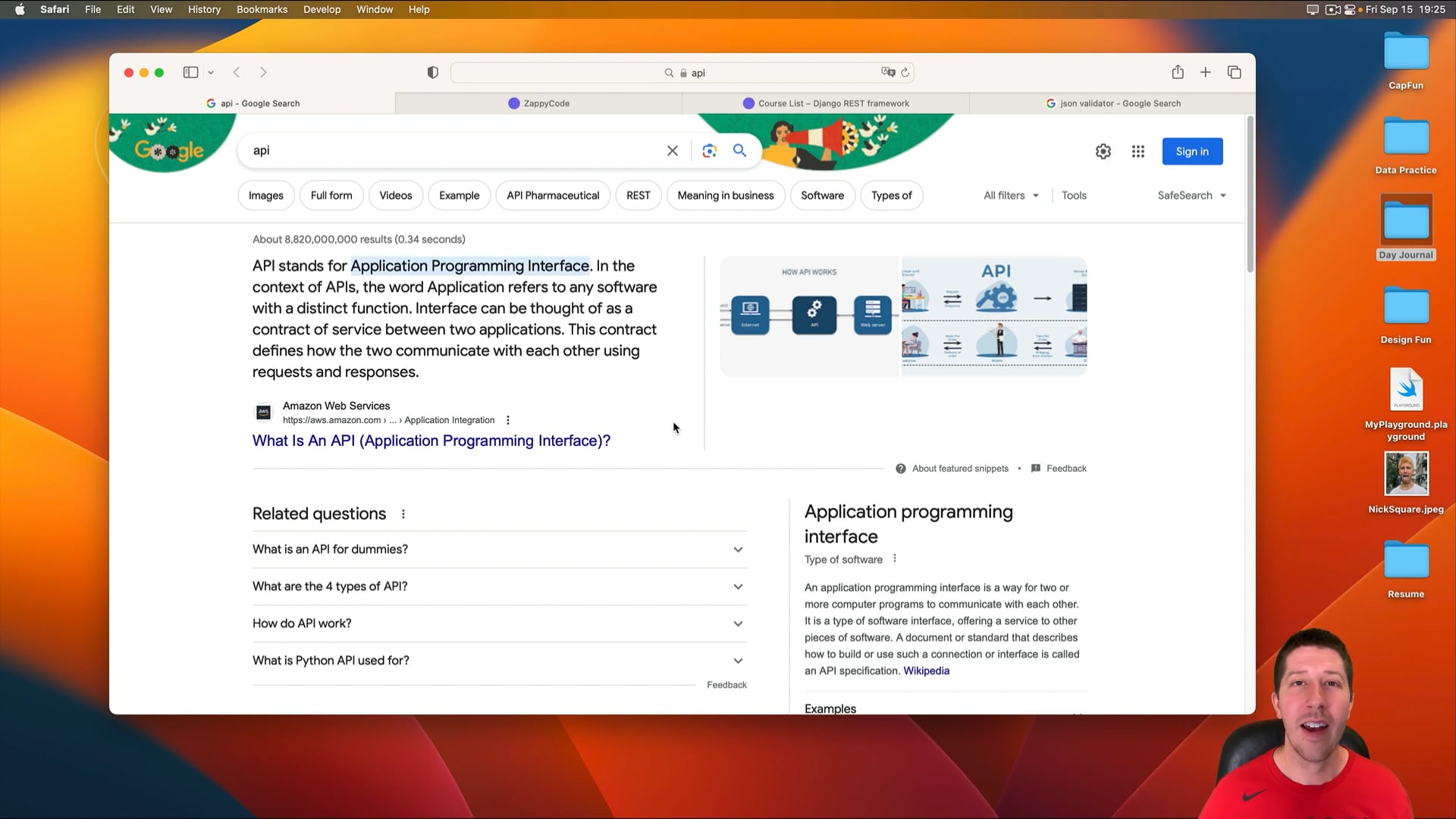The width and height of the screenshot is (1456, 819).
Task: Open the Bookmarks menu
Action: pos(262,9)
